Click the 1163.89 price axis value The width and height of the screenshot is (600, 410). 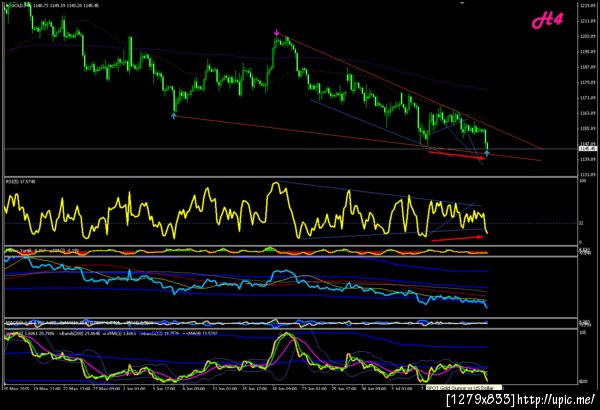[x=587, y=113]
